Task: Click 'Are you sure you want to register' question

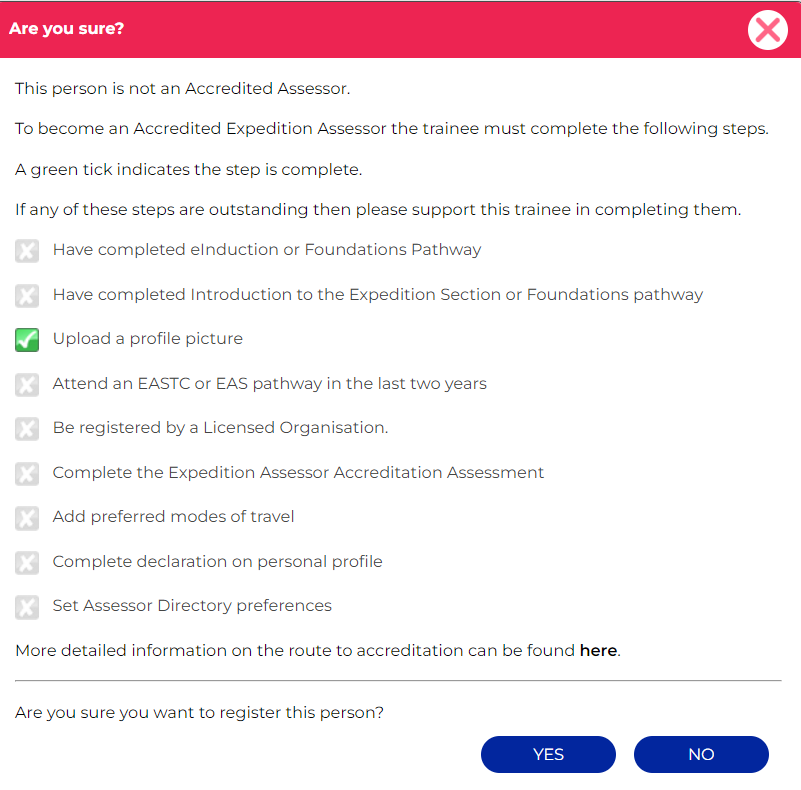Action: pyautogui.click(x=199, y=713)
